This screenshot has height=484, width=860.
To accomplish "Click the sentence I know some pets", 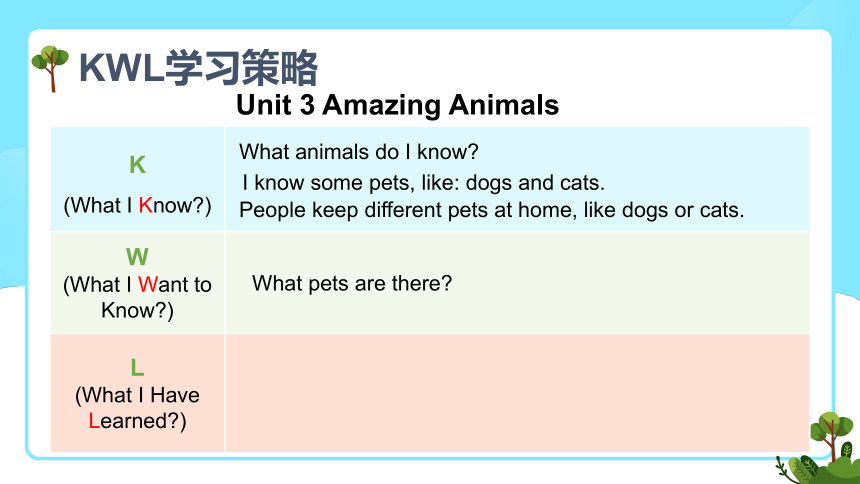I will 423,183.
